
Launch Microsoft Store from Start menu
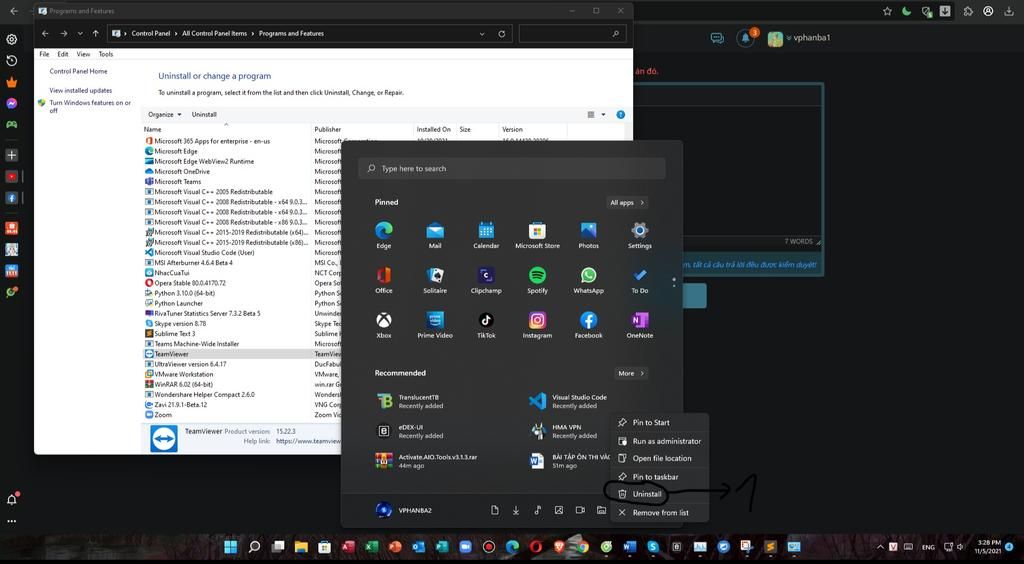[537, 235]
